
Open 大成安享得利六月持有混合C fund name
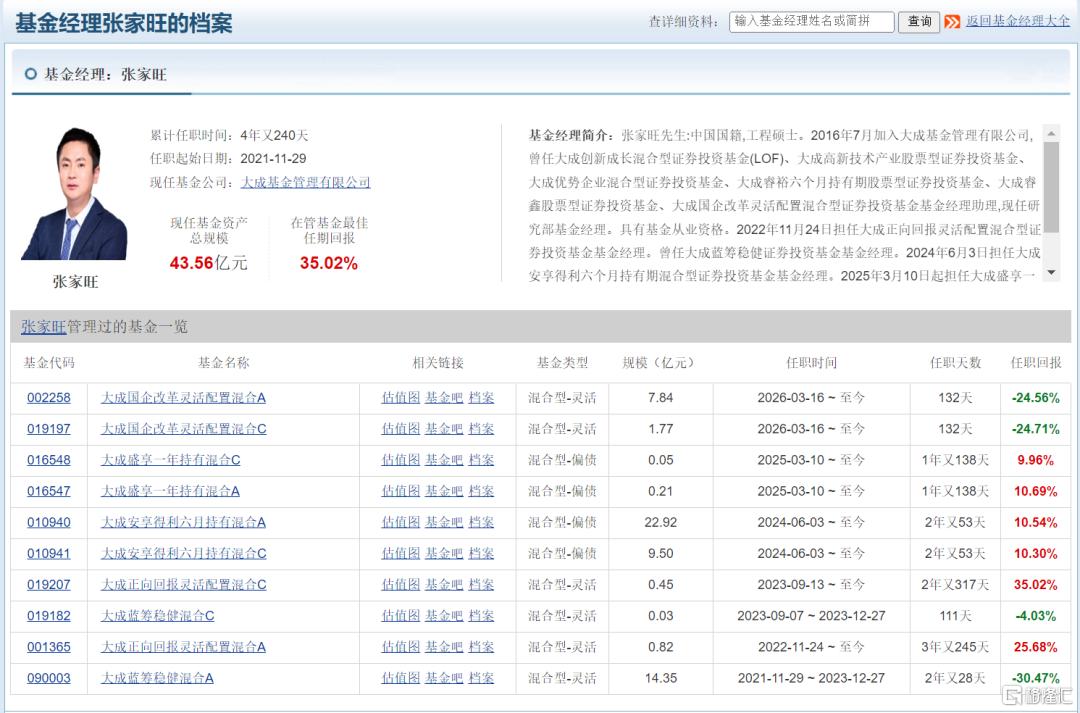pyautogui.click(x=184, y=554)
